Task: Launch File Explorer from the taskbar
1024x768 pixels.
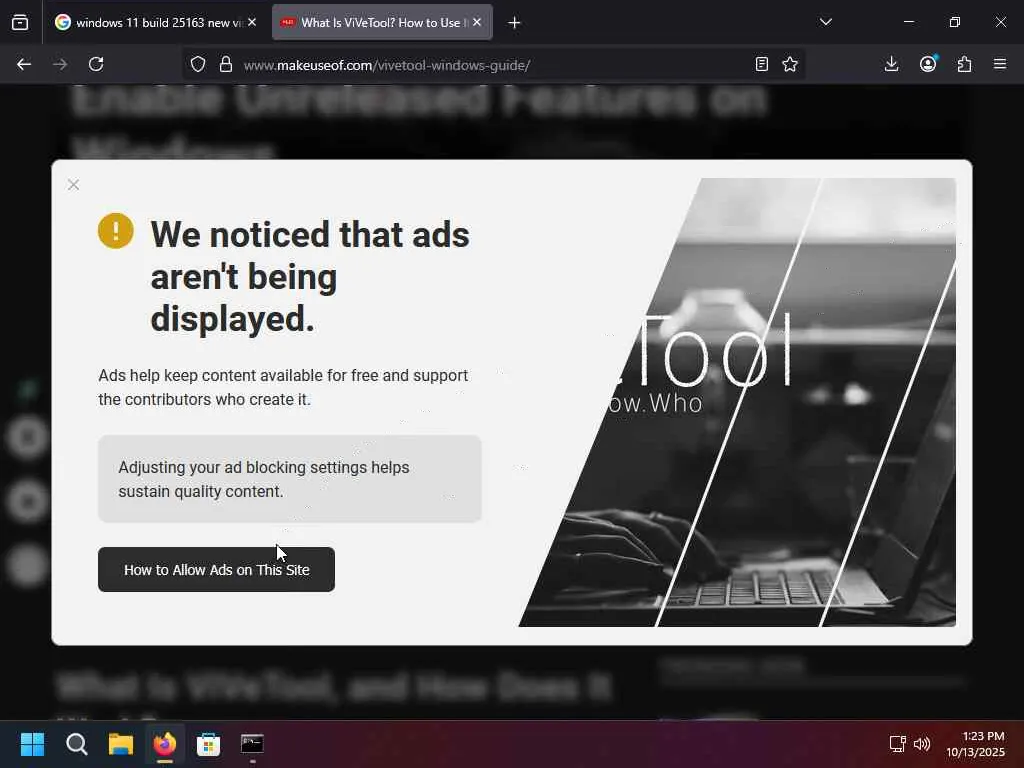Action: [x=121, y=744]
